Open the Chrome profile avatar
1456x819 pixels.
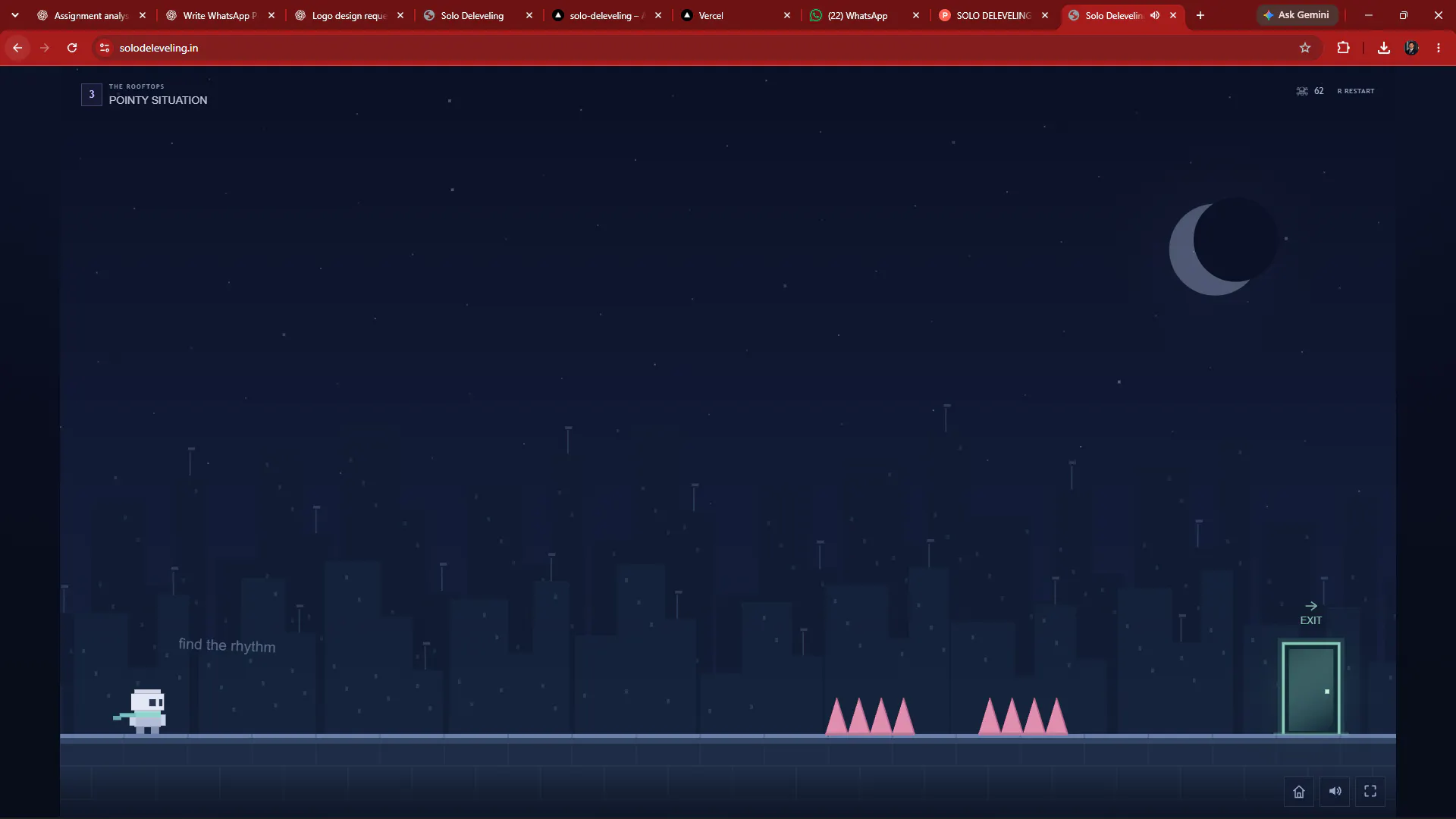[x=1411, y=48]
